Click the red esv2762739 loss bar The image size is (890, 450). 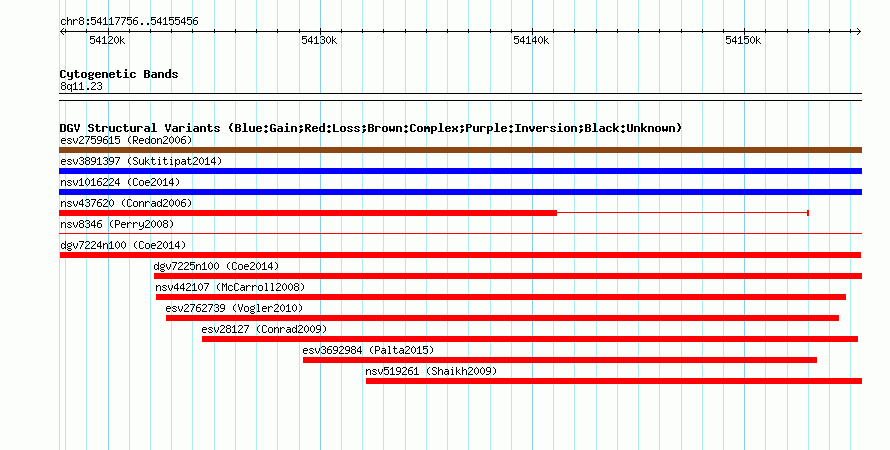click(502, 318)
